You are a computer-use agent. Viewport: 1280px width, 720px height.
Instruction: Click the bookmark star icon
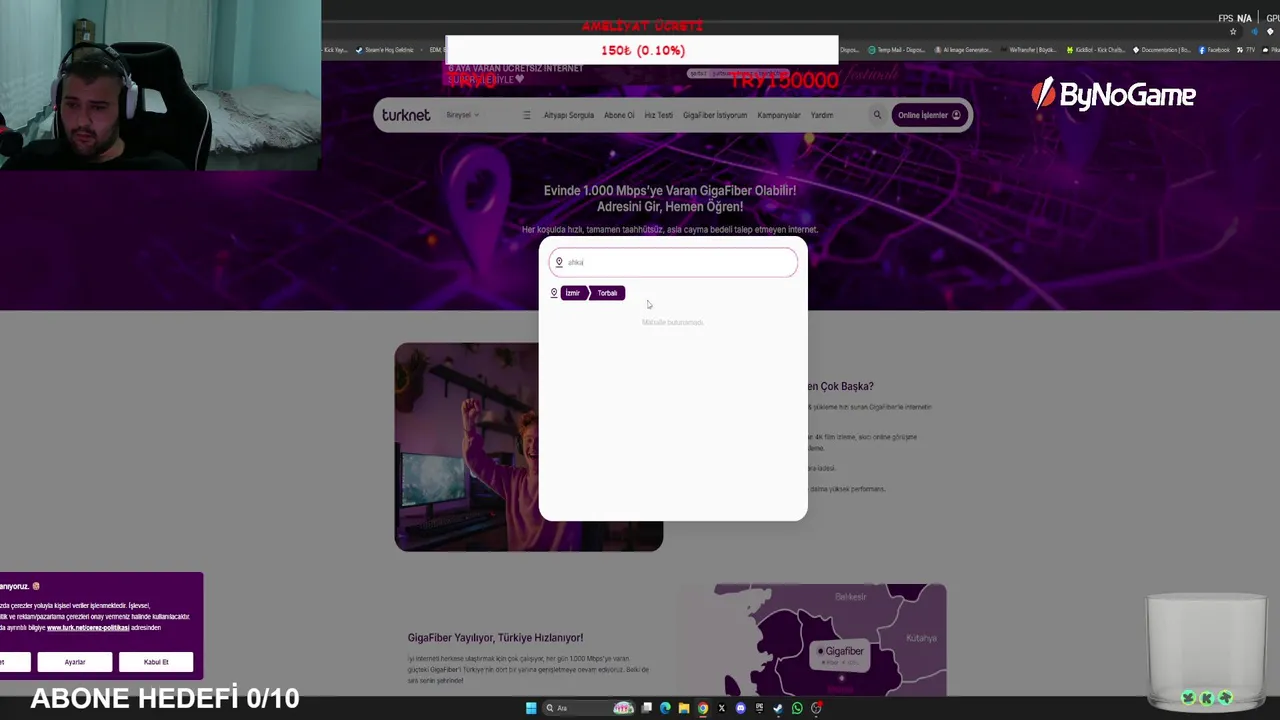(1233, 32)
